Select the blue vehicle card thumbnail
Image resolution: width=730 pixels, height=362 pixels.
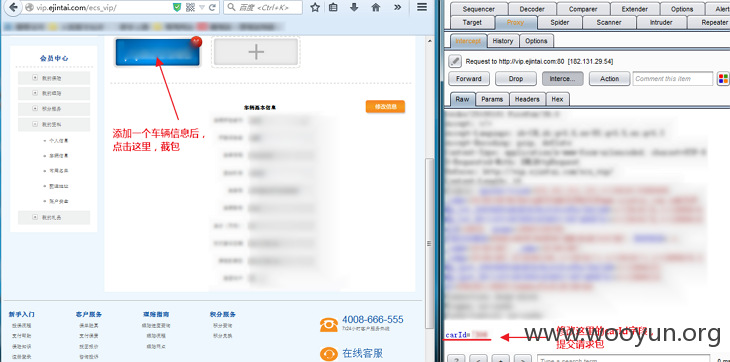click(x=157, y=52)
